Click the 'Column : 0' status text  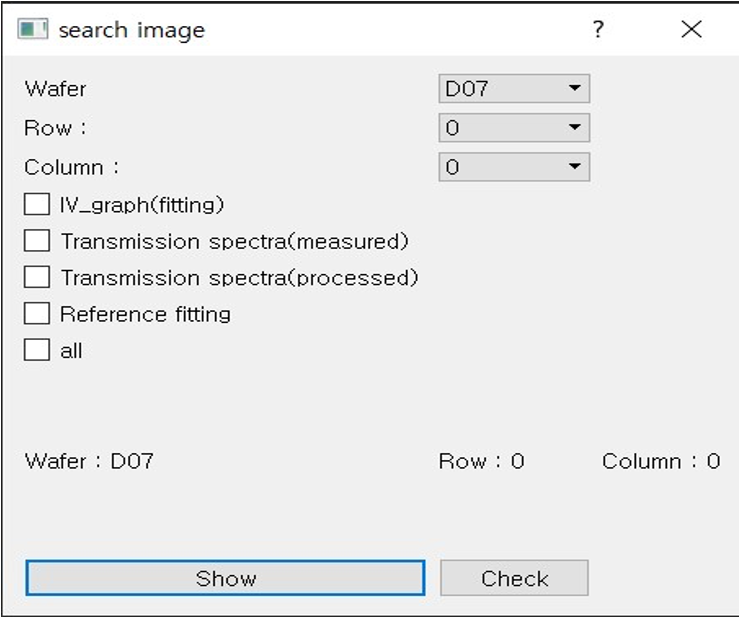point(661,461)
